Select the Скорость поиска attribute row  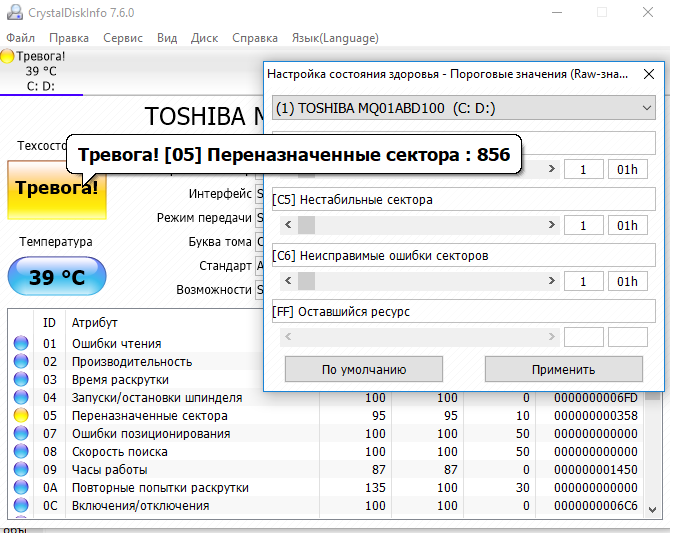pos(327,452)
